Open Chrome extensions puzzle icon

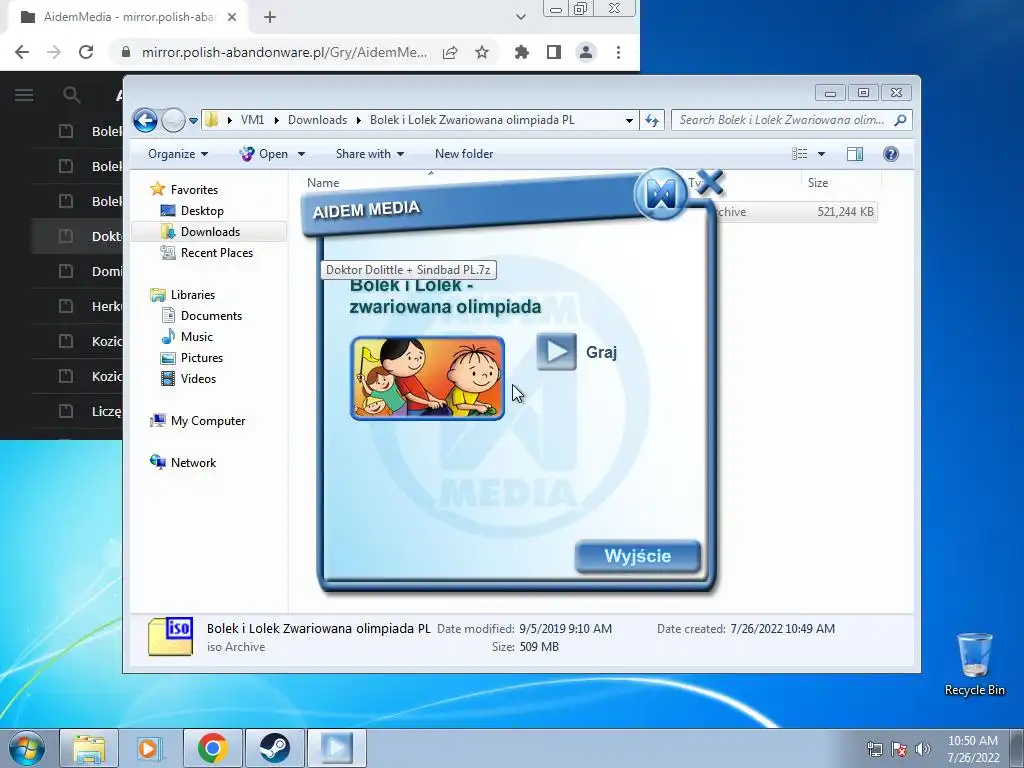(521, 52)
